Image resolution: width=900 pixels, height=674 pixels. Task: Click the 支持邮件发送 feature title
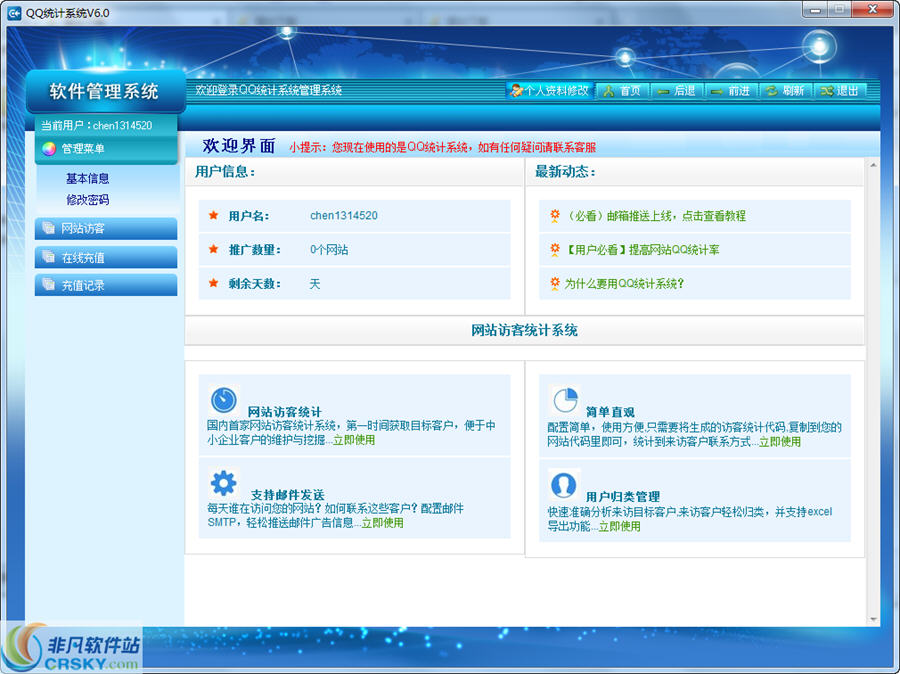pyautogui.click(x=288, y=494)
